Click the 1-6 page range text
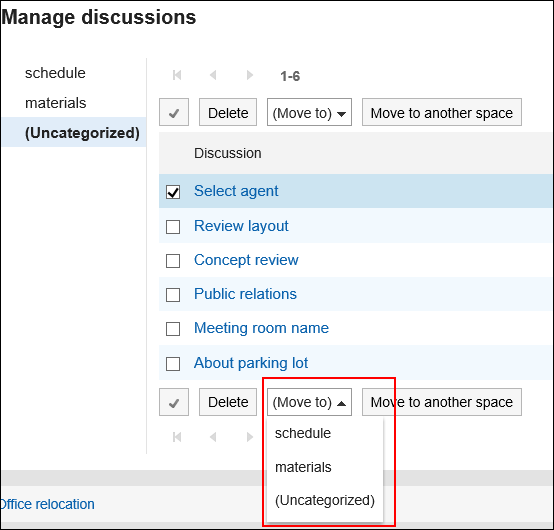Image resolution: width=554 pixels, height=530 pixels. pos(290,76)
